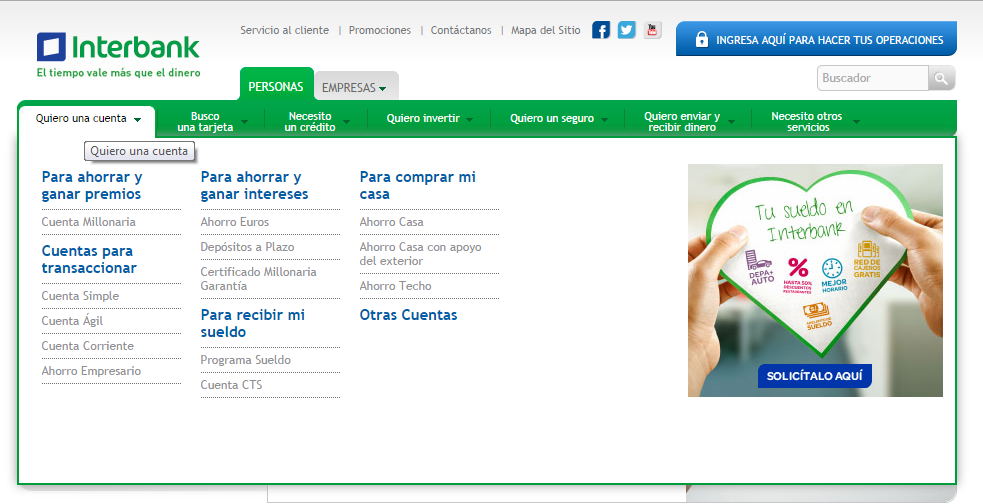Switch to the Empresas tab
983x504 pixels.
point(355,88)
